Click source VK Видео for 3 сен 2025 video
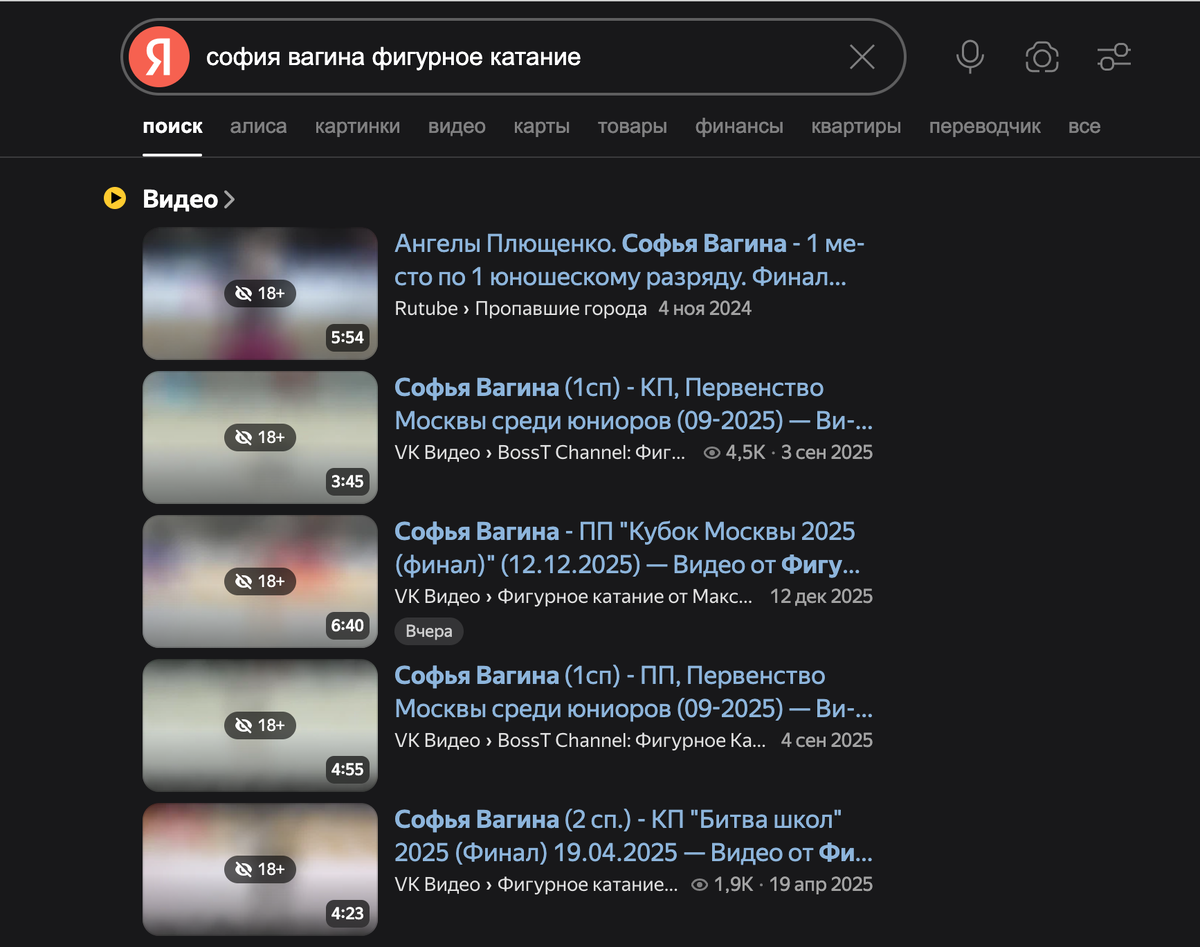Viewport: 1200px width, 947px height. pos(437,452)
